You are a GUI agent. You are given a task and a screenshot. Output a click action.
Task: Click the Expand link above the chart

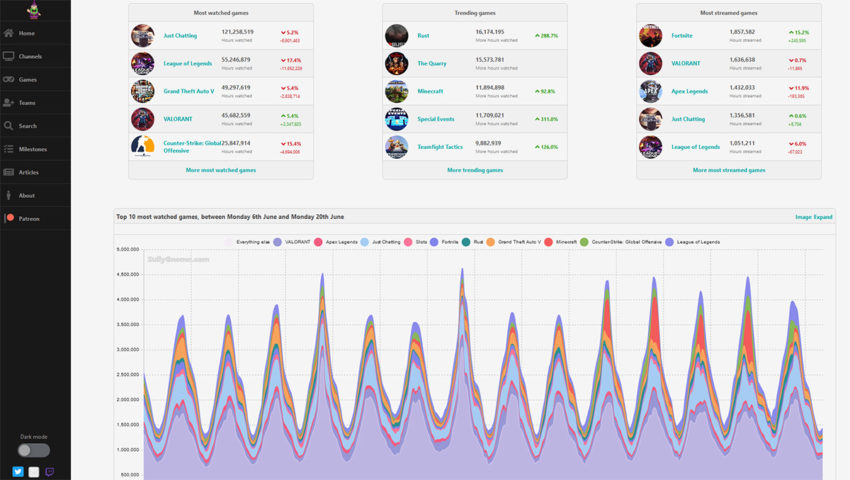[823, 217]
